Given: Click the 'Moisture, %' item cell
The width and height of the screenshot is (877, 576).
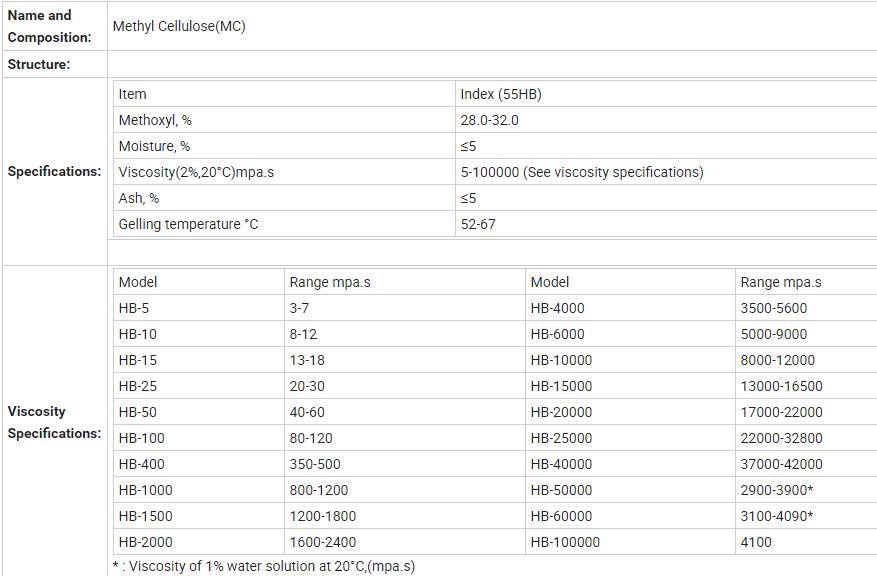Looking at the screenshot, I should [x=155, y=146].
